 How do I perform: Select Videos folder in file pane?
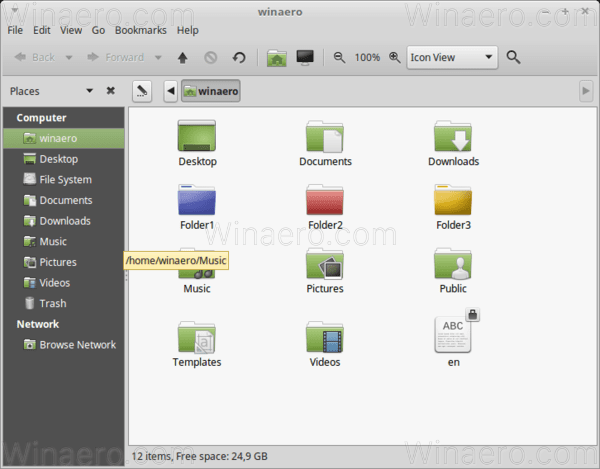[325, 337]
